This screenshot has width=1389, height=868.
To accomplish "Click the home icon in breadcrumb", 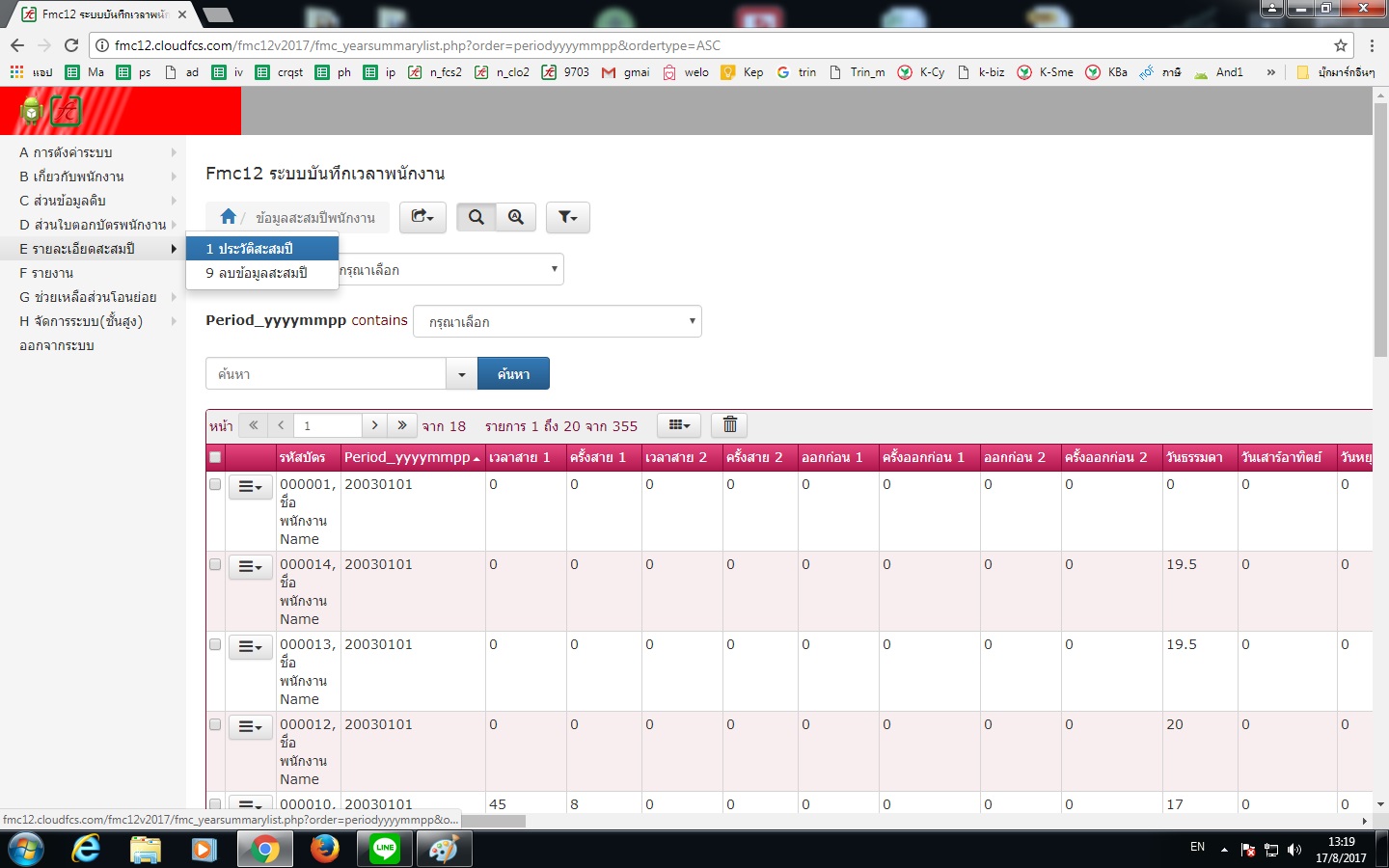I will pyautogui.click(x=228, y=217).
